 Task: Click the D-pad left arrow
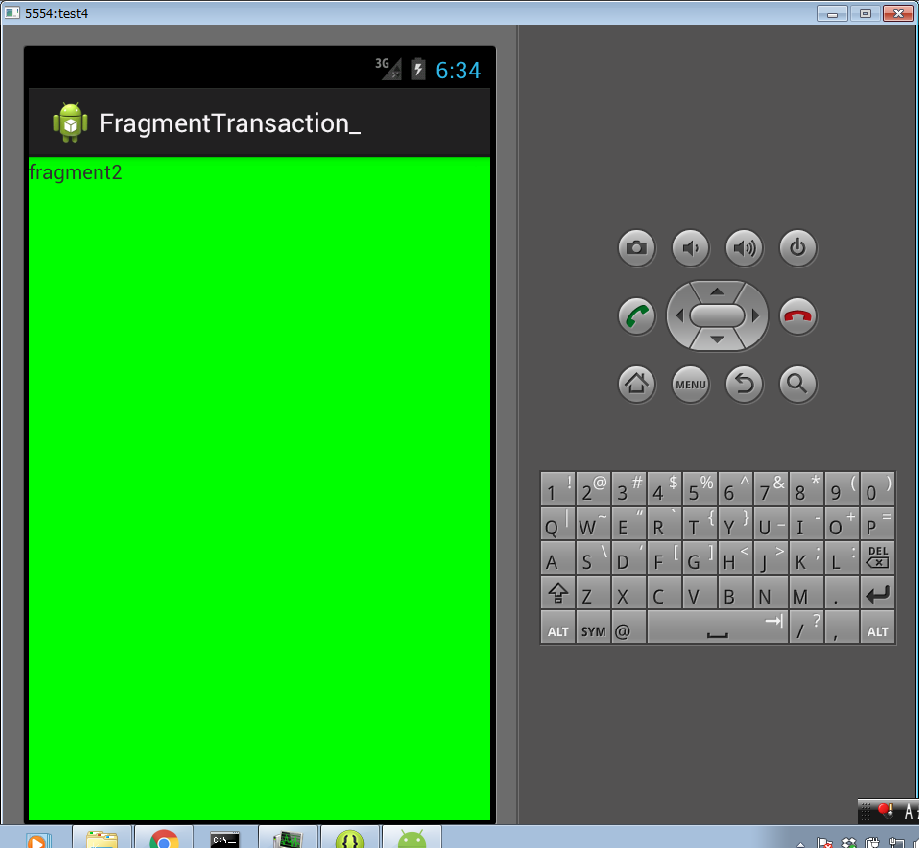(x=679, y=316)
